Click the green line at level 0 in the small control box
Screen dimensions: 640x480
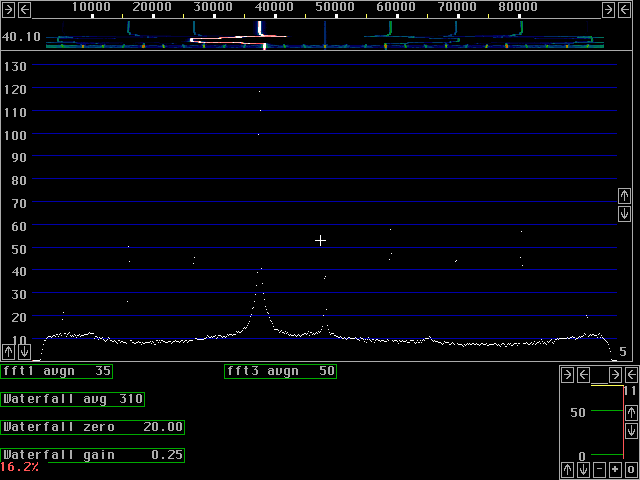tap(607, 454)
